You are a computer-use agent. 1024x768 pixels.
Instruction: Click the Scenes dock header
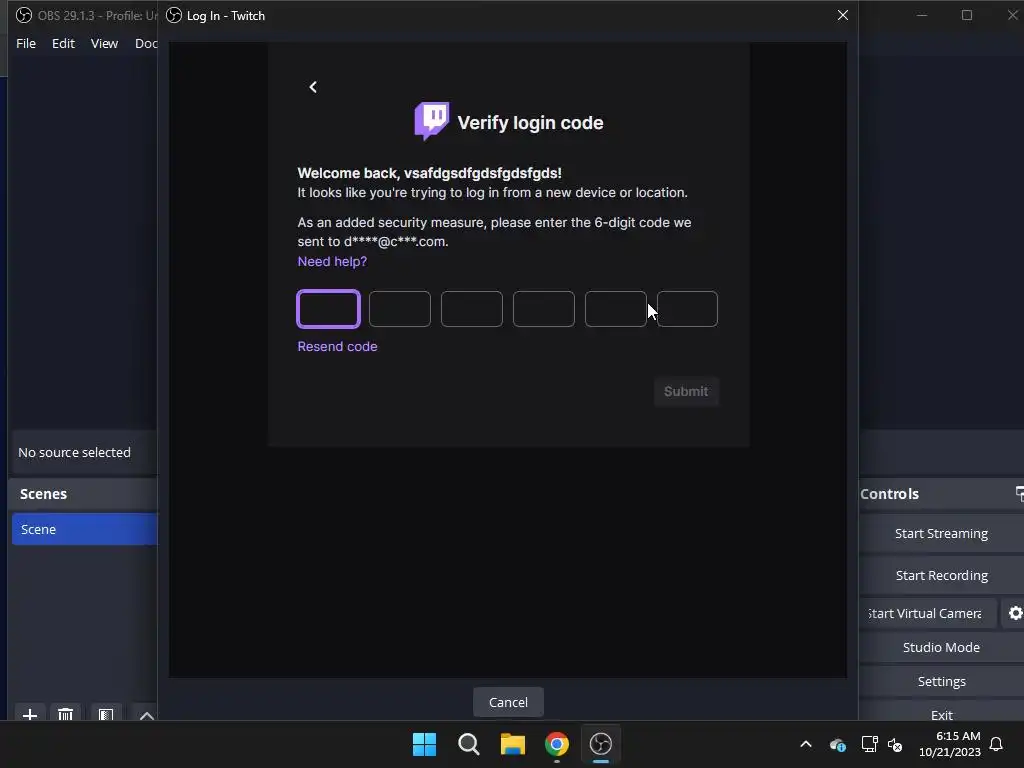(84, 494)
